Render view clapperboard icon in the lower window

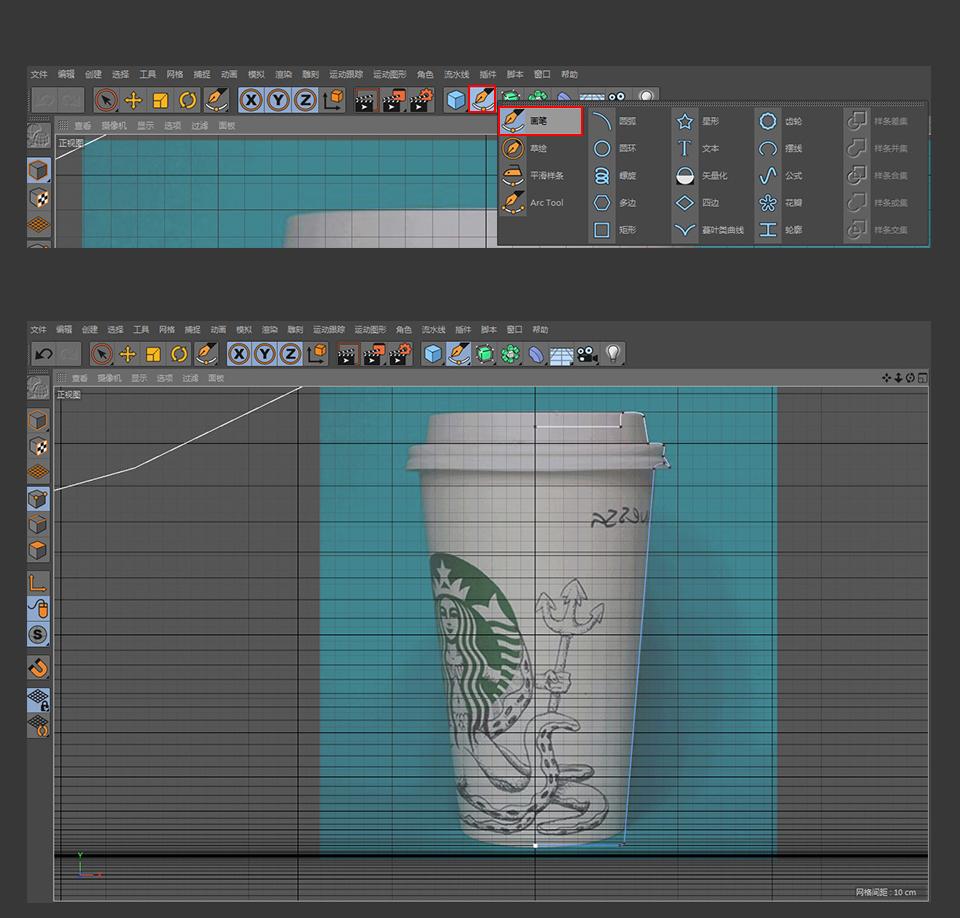(347, 354)
